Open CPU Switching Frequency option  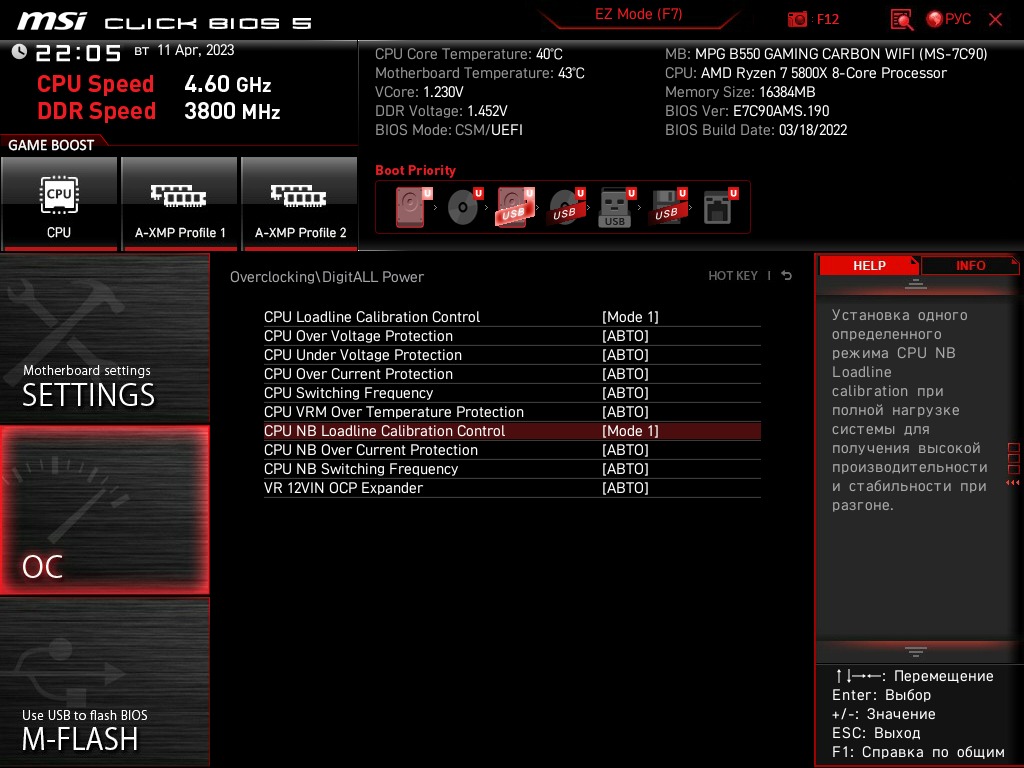(512, 392)
